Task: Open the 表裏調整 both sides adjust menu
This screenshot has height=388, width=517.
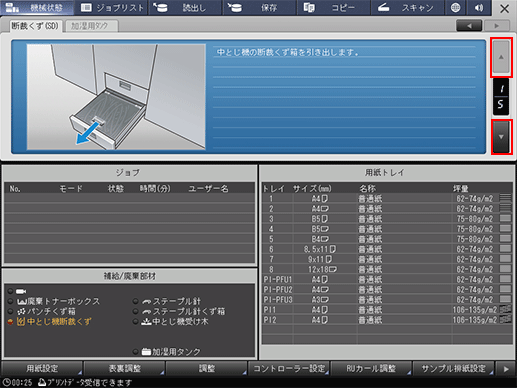Action: 124,368
